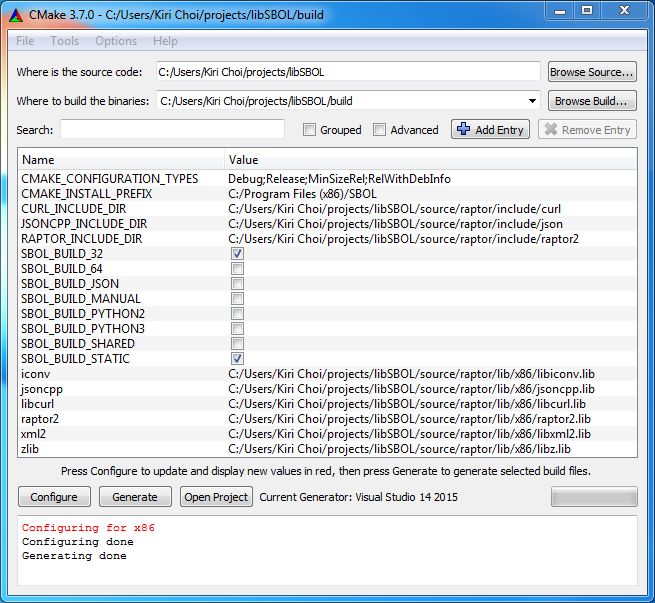
Task: Check SBOL_BUILD_JSON checkbox
Action: tap(237, 284)
